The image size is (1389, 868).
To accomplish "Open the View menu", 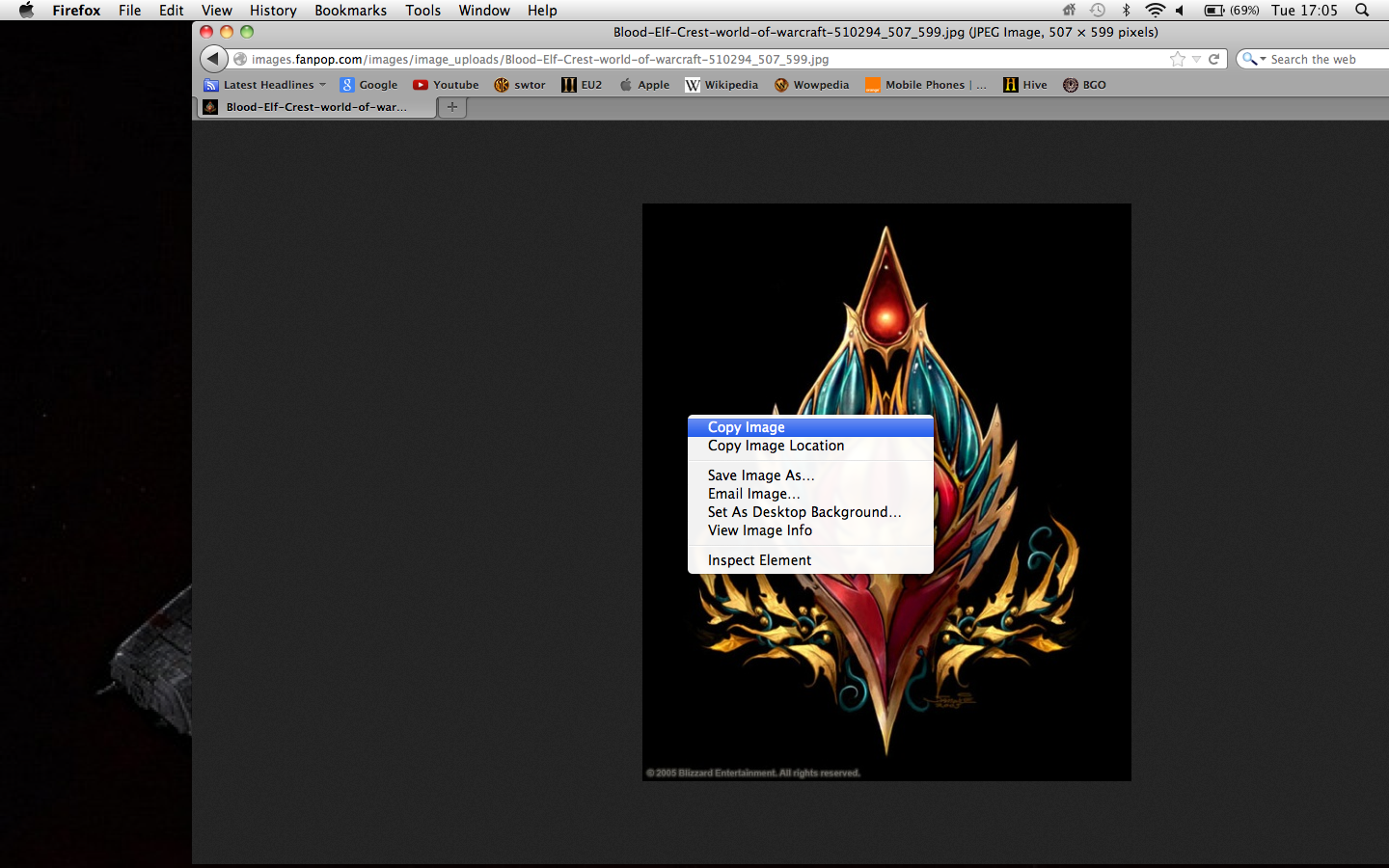I will (x=217, y=11).
